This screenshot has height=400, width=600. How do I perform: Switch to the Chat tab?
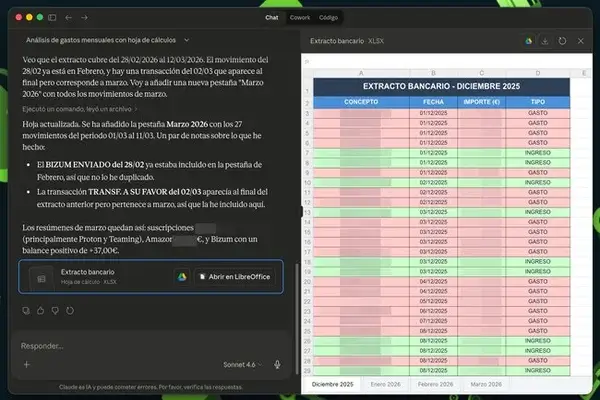pyautogui.click(x=272, y=18)
